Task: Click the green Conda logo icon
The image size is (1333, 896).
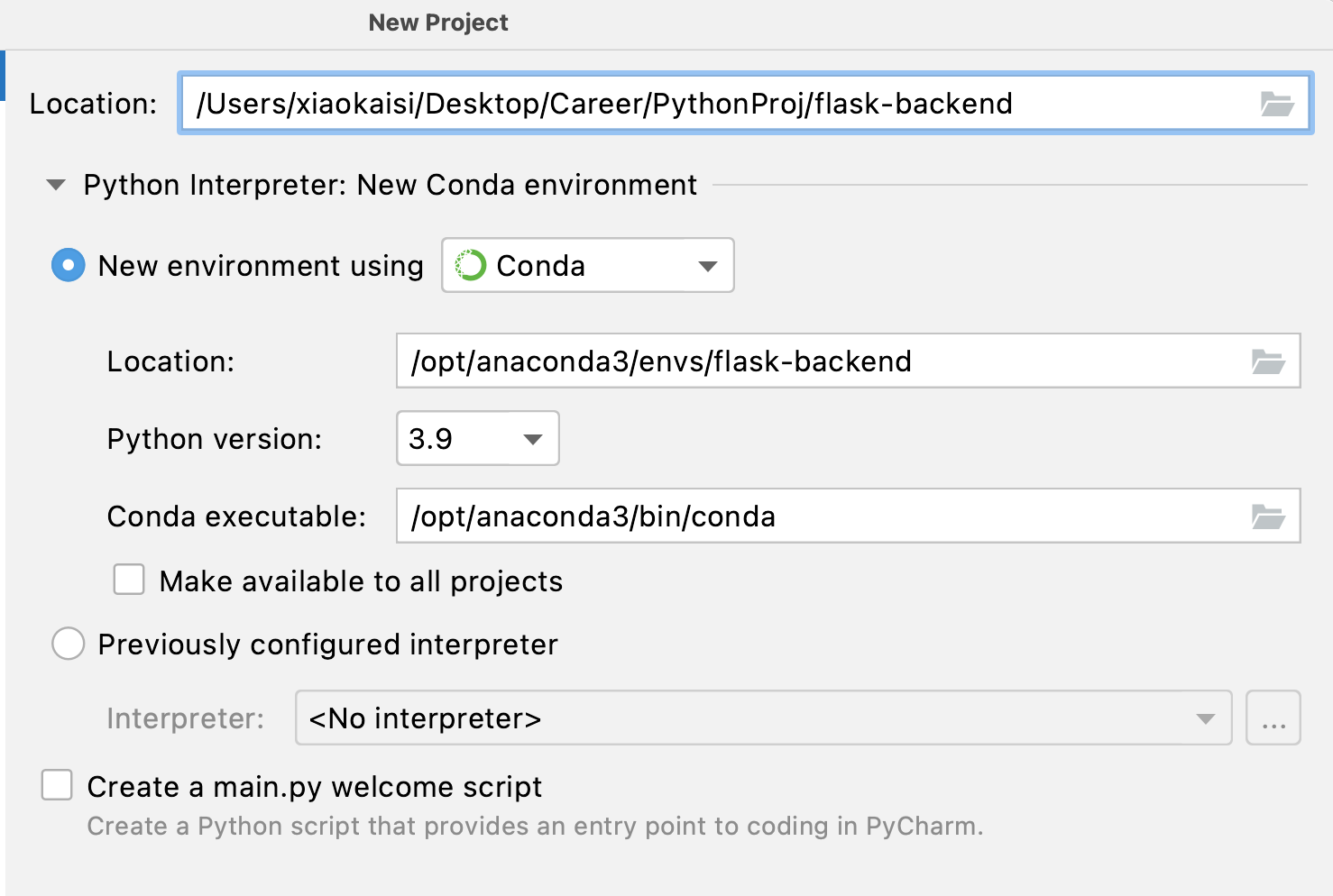Action: [x=470, y=266]
